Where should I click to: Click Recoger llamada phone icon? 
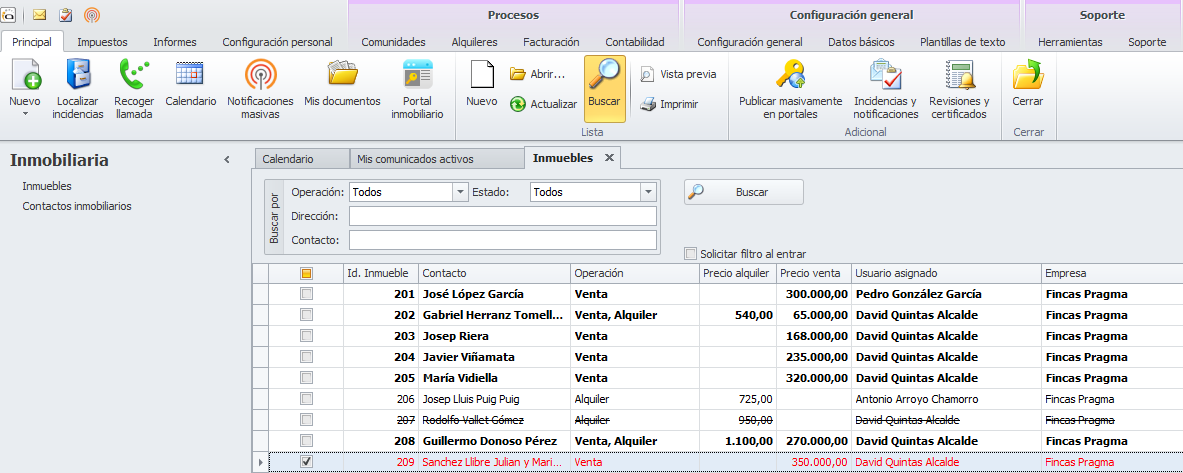[x=134, y=75]
